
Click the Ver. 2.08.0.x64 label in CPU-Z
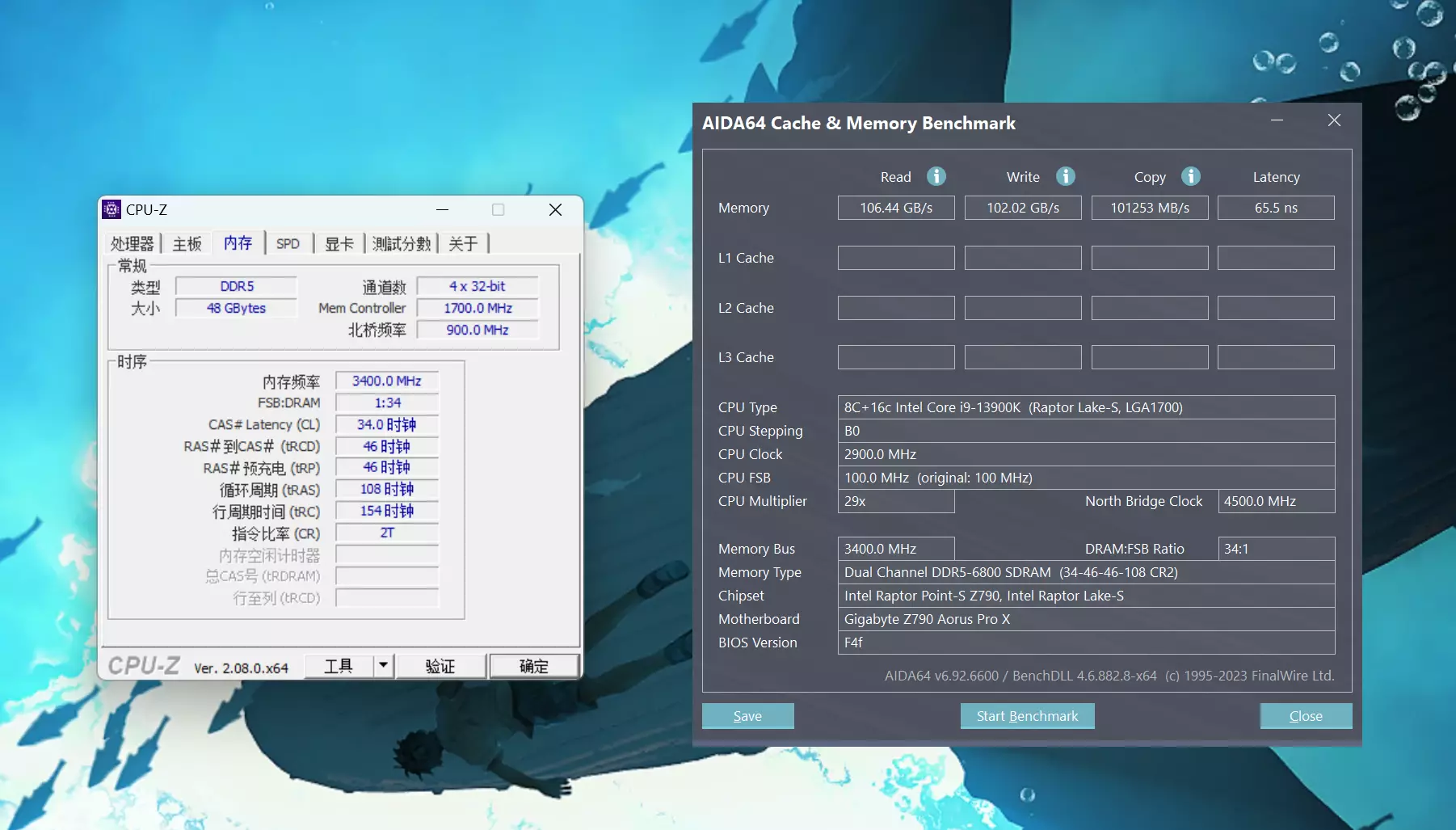(x=241, y=668)
